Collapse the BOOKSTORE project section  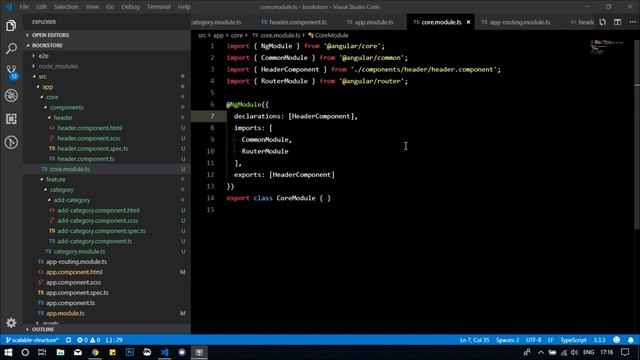(47, 45)
